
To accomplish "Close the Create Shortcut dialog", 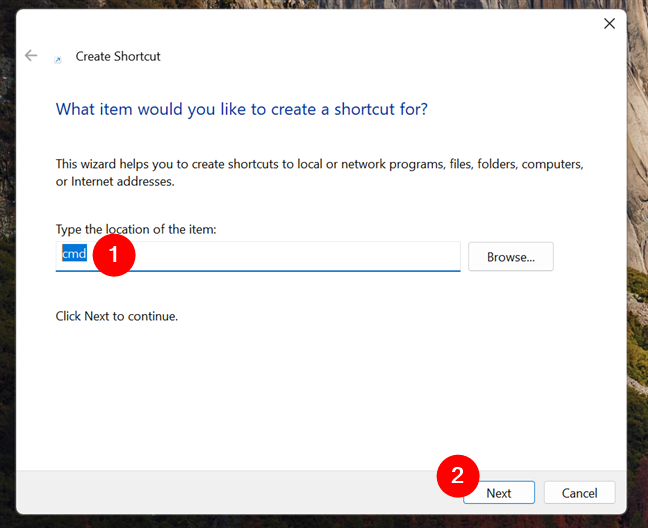I will point(609,24).
